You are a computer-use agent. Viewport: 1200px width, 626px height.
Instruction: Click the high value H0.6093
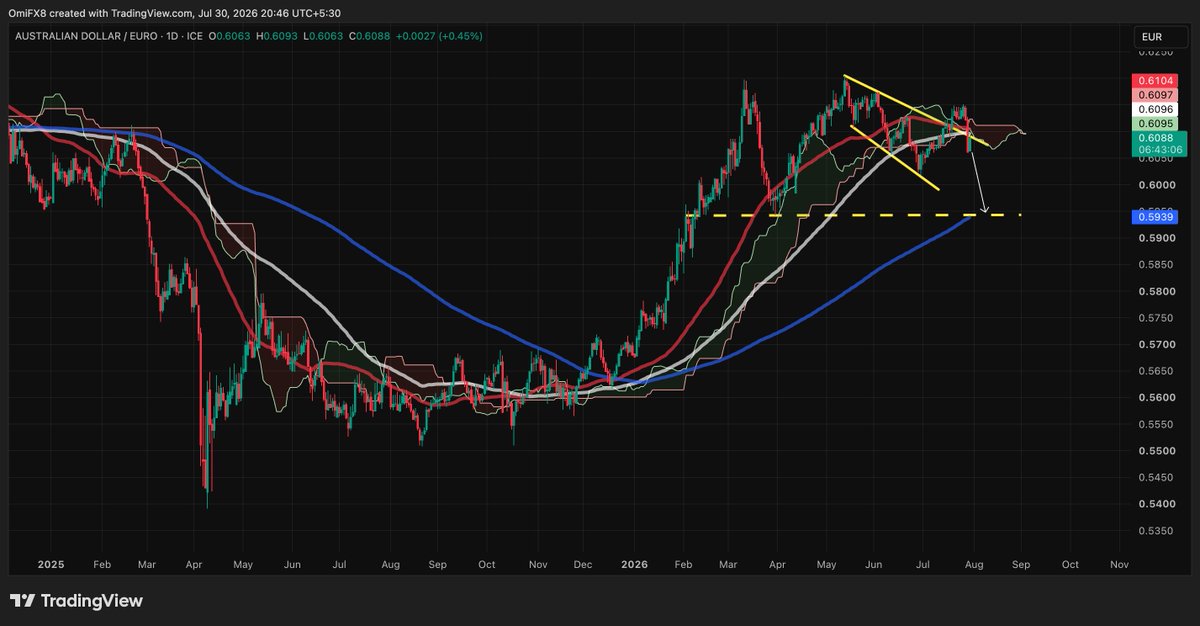pos(275,38)
